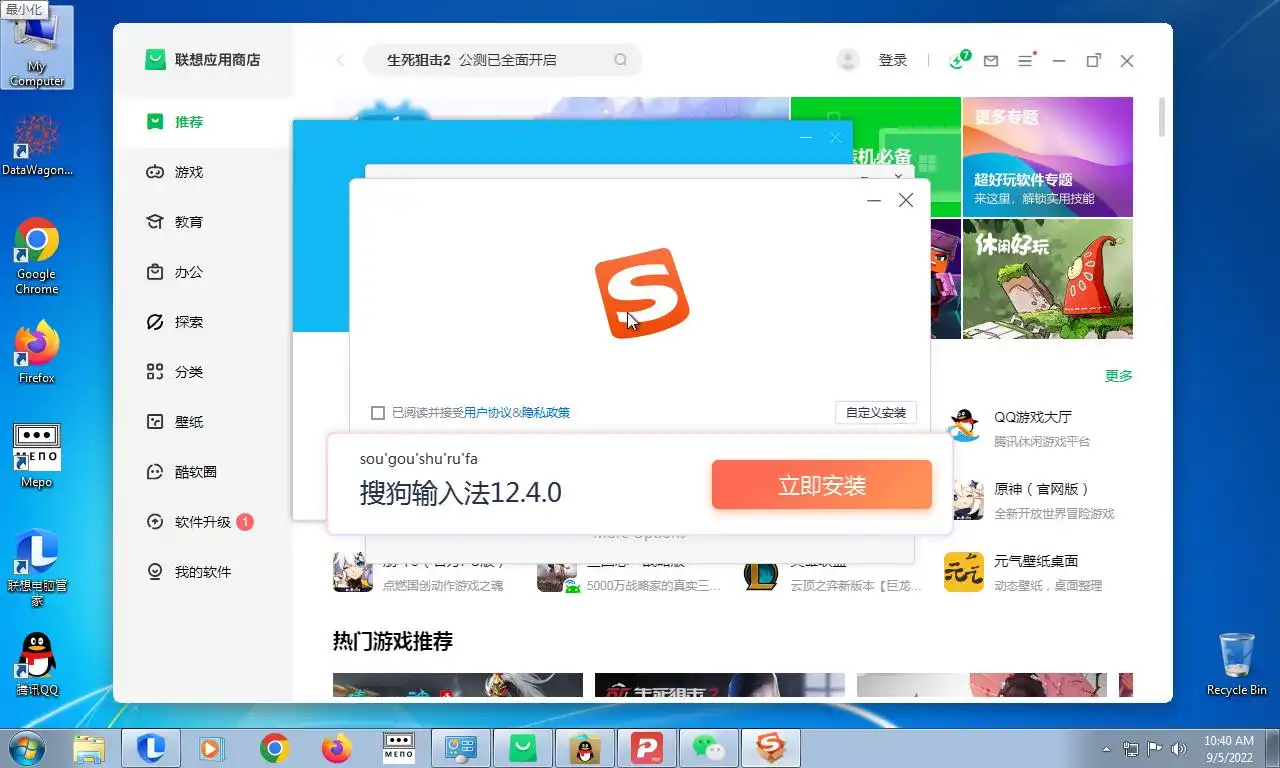This screenshot has width=1280, height=768.
Task: Open the 原神（官网版）app entry
Action: [x=1040, y=500]
